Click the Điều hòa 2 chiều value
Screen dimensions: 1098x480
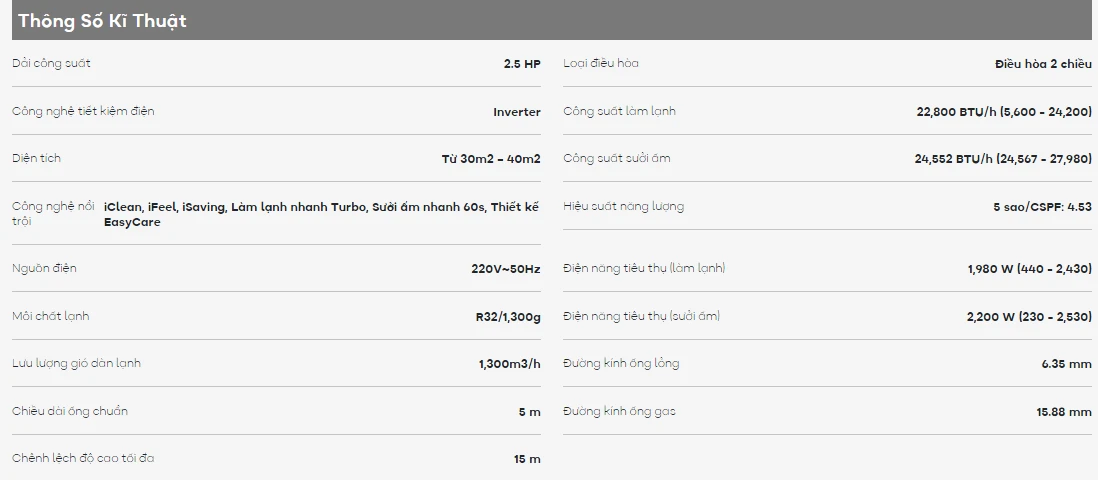[1043, 64]
